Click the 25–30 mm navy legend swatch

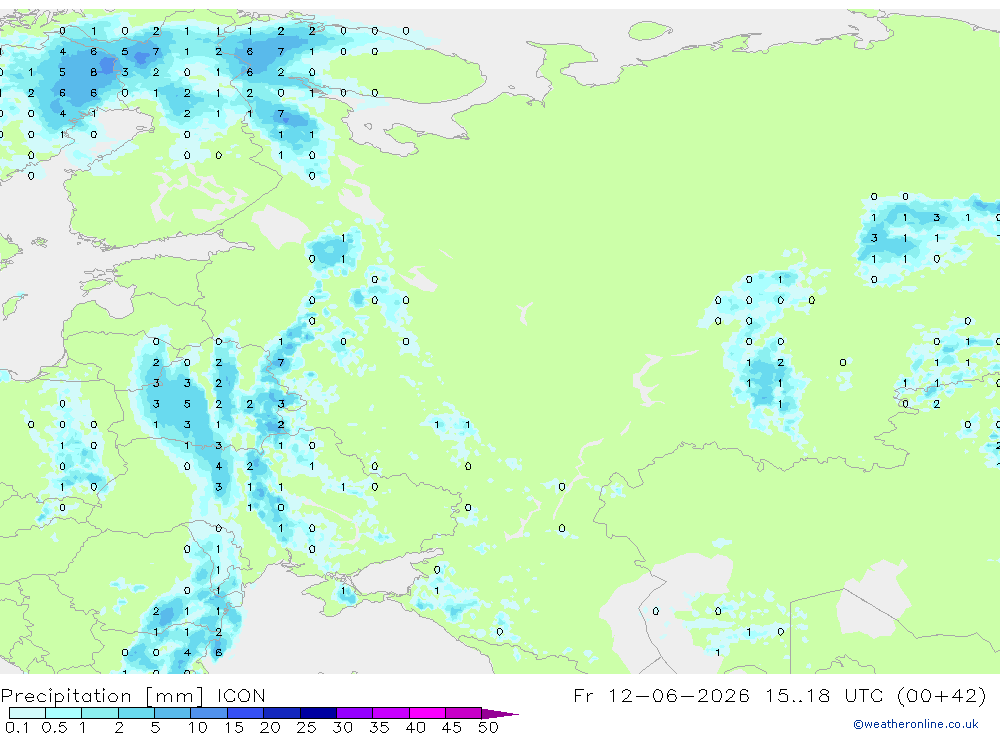pos(318,713)
